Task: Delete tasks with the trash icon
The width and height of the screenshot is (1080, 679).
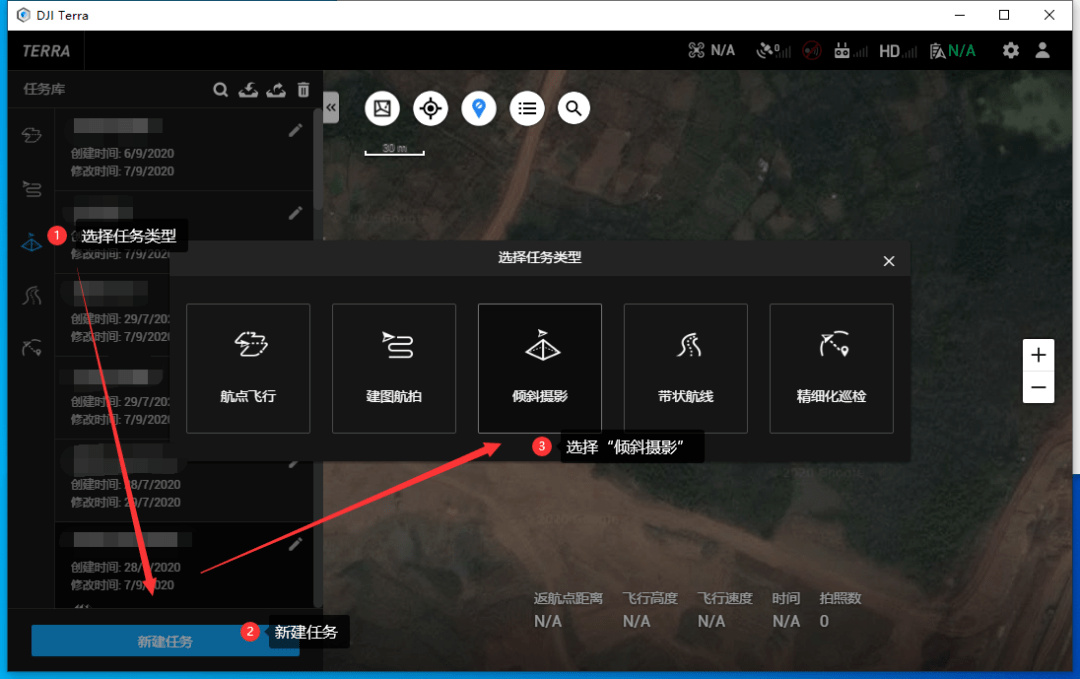Action: [304, 90]
